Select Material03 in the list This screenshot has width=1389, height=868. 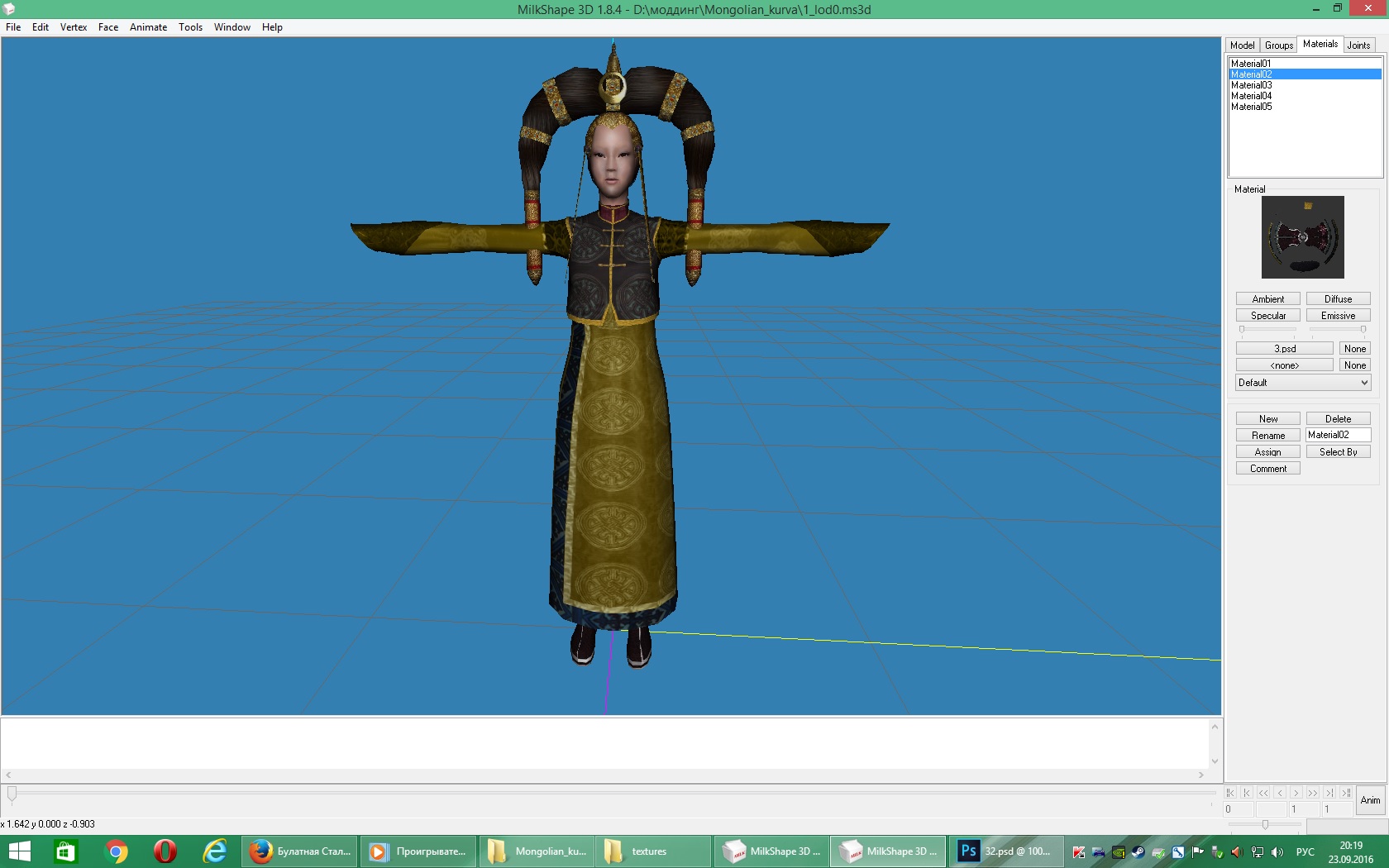(x=1305, y=85)
